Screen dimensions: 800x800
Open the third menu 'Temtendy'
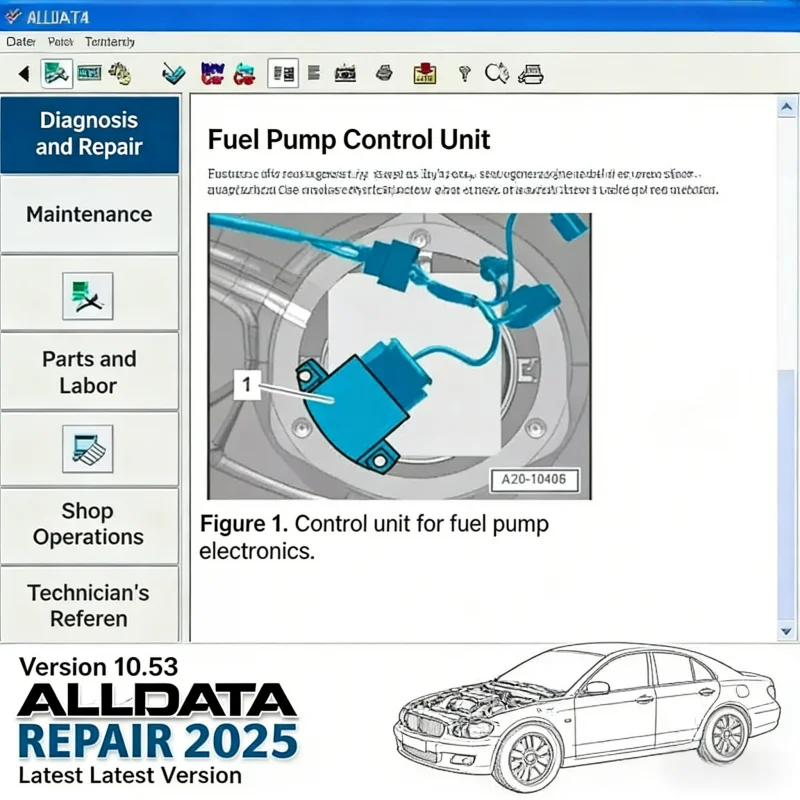[110, 42]
